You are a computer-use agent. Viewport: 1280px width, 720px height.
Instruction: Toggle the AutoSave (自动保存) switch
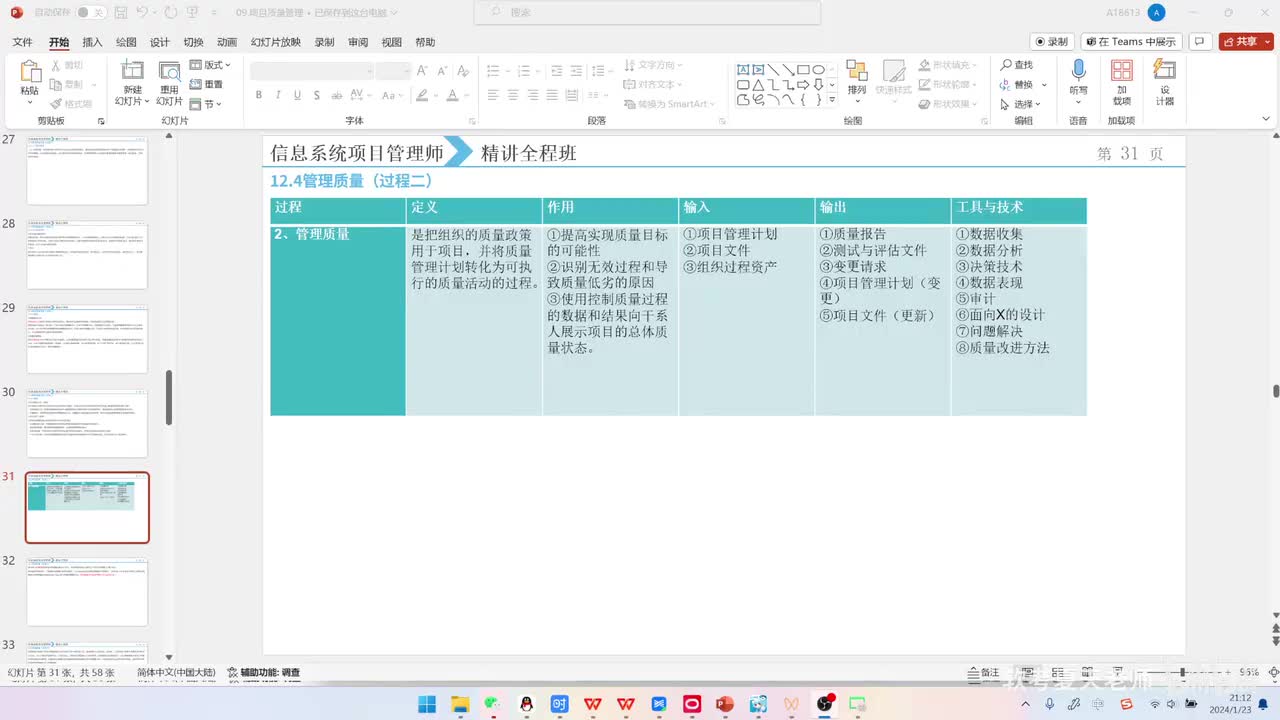pyautogui.click(x=91, y=12)
